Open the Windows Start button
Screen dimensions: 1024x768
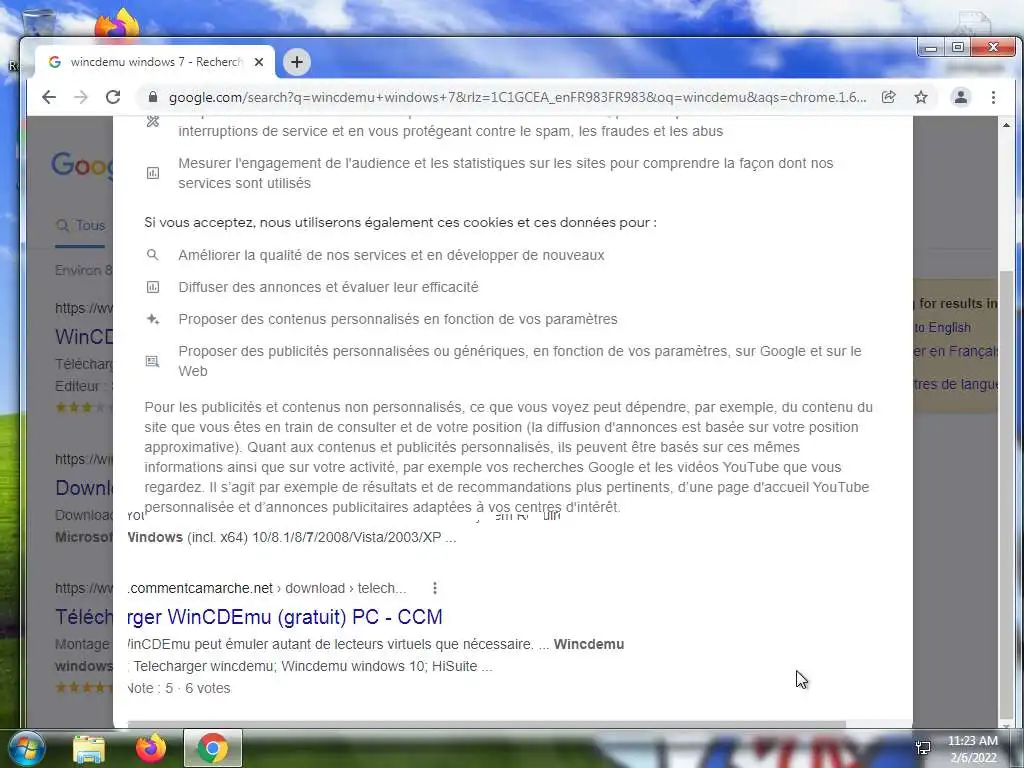point(26,748)
